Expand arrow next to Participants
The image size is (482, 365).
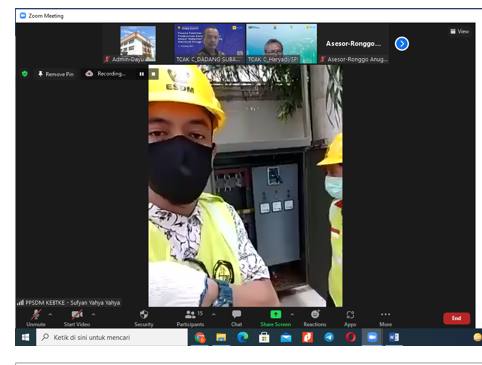(x=213, y=314)
